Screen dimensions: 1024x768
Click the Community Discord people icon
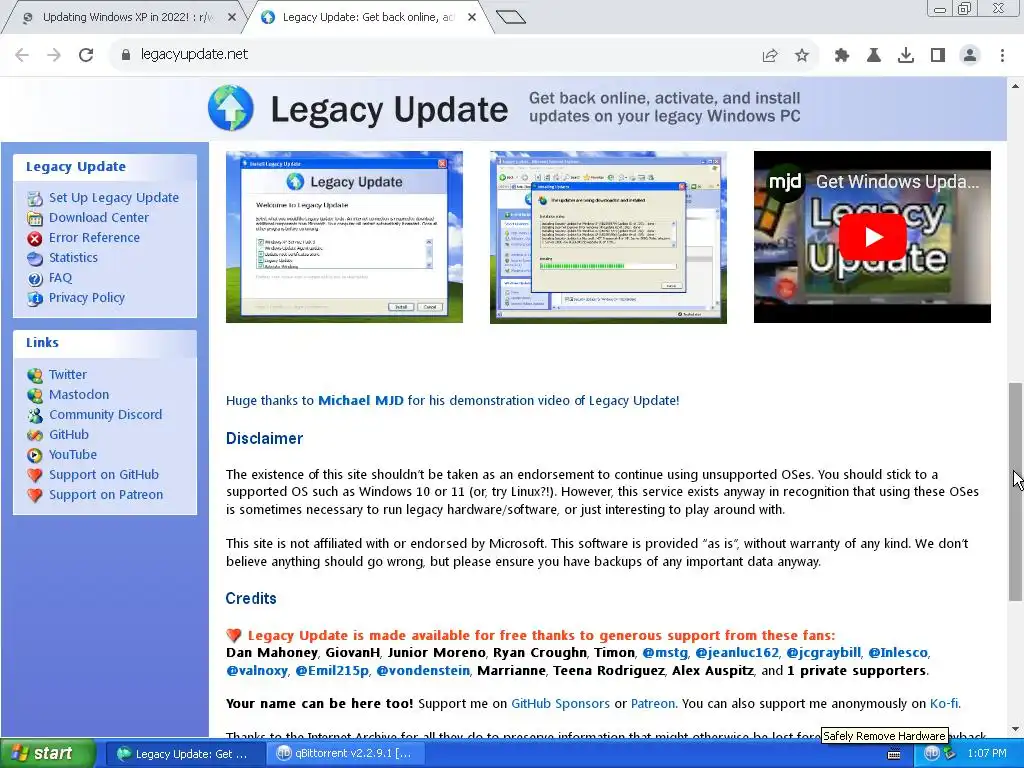35,415
